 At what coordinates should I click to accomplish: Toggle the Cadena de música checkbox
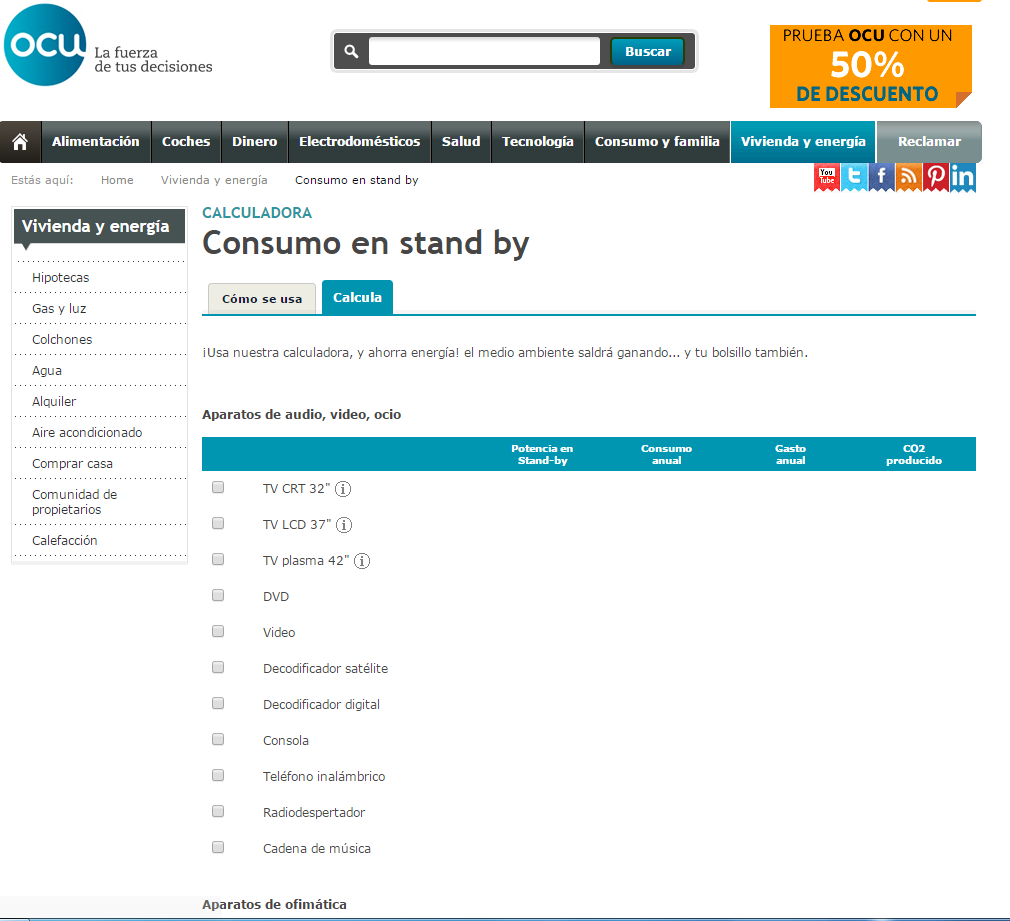(x=218, y=848)
